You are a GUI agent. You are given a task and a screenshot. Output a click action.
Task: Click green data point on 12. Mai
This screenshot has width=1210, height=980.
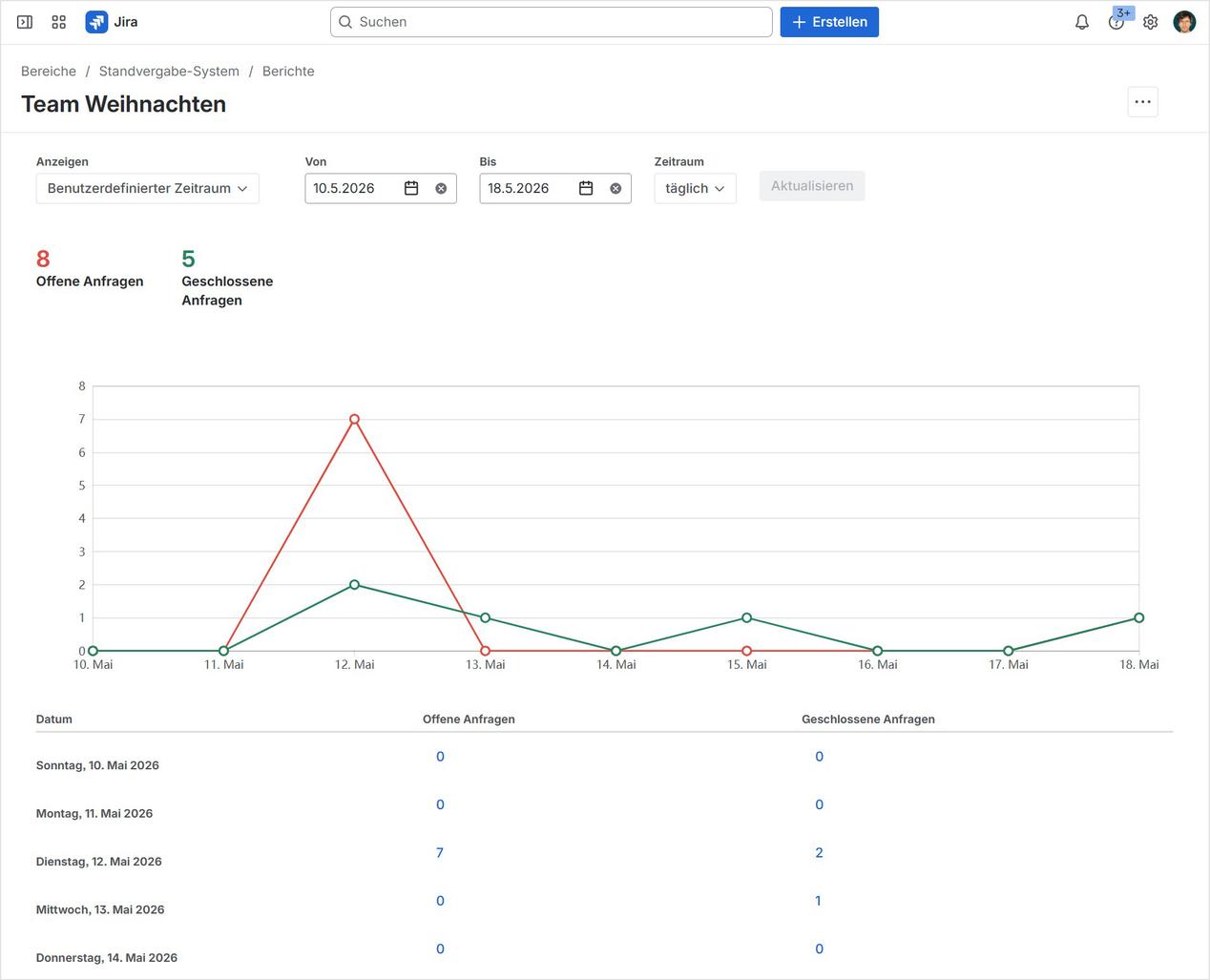click(x=354, y=585)
